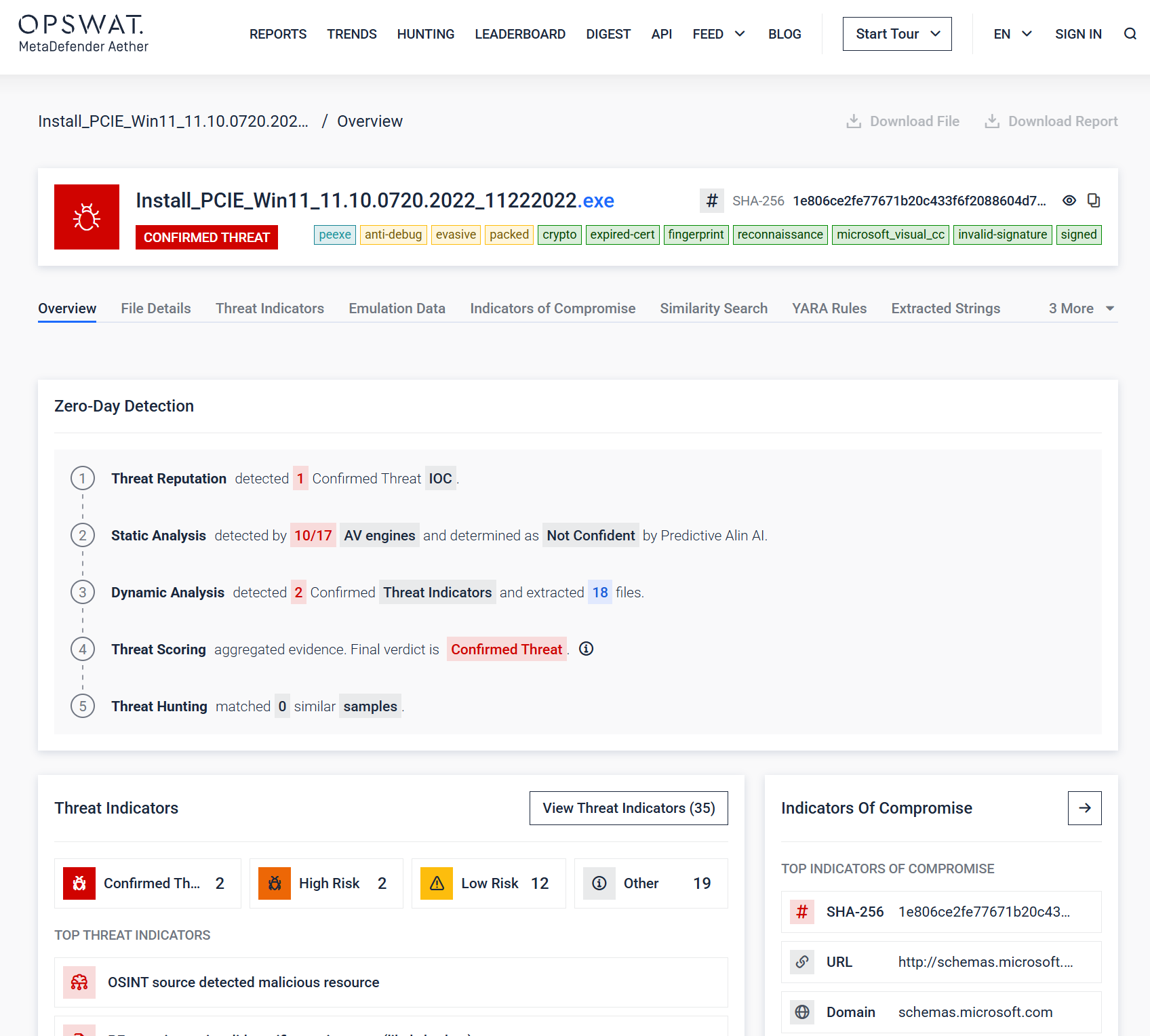Click the Low Risk yellow warning icon
The image size is (1150, 1036).
(437, 883)
